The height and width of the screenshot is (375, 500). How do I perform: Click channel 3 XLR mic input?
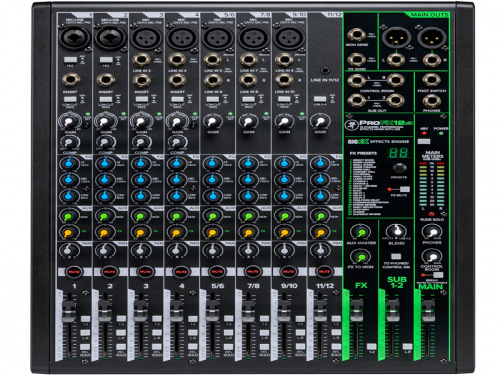pyautogui.click(x=146, y=37)
